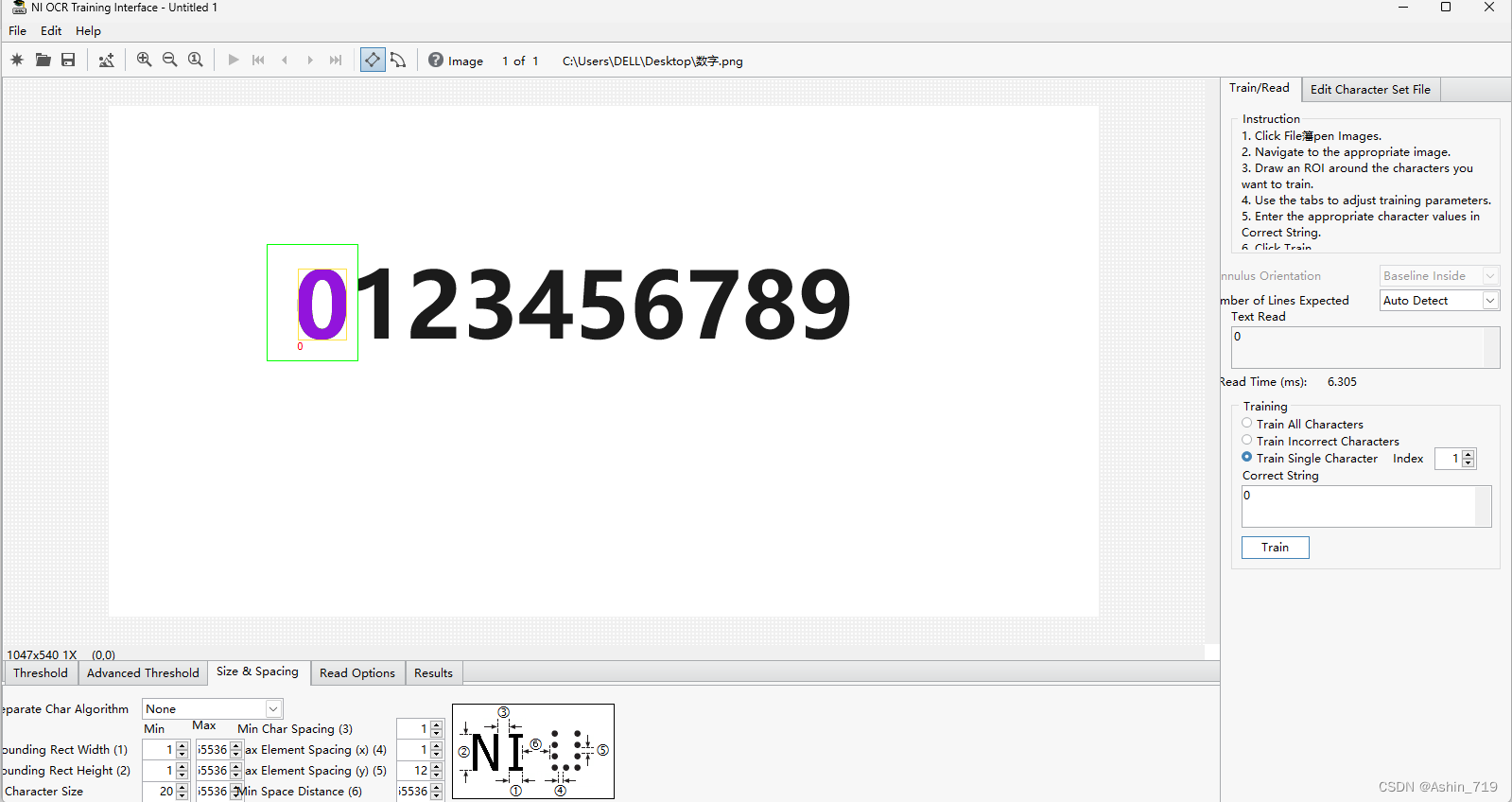Expand the Annulus Orientation dropdown
Image resolution: width=1512 pixels, height=802 pixels.
1490,276
